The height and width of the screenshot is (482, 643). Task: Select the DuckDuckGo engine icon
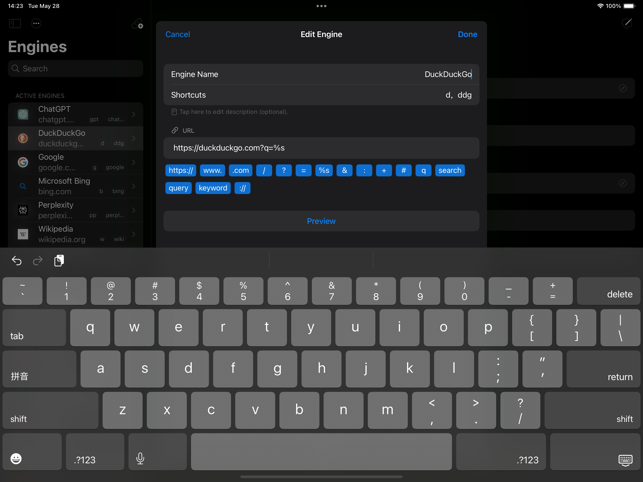[x=23, y=138]
